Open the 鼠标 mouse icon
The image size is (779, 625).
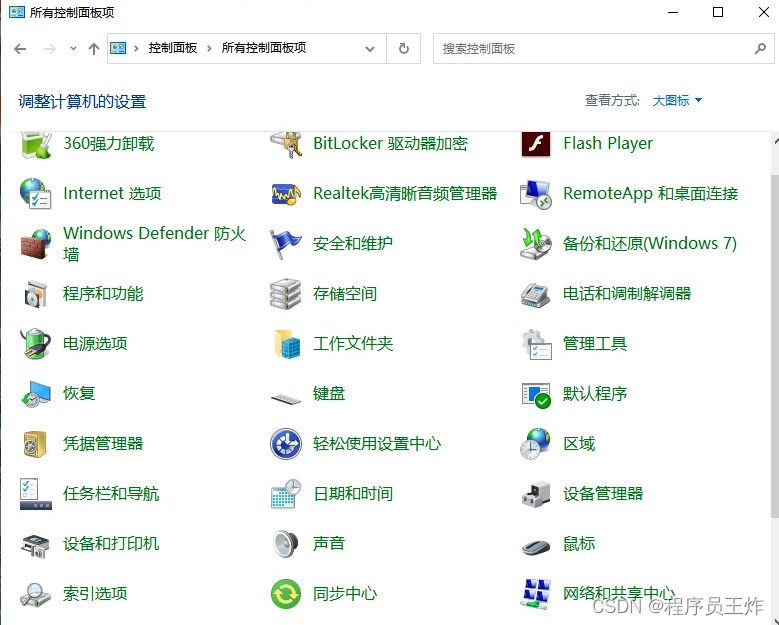[x=536, y=547]
